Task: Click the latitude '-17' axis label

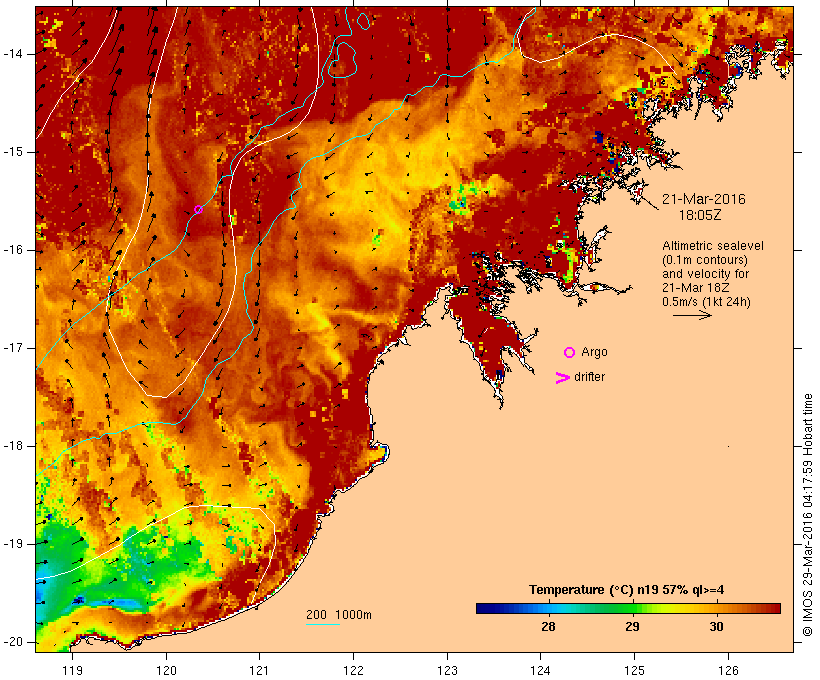Action: coord(13,348)
